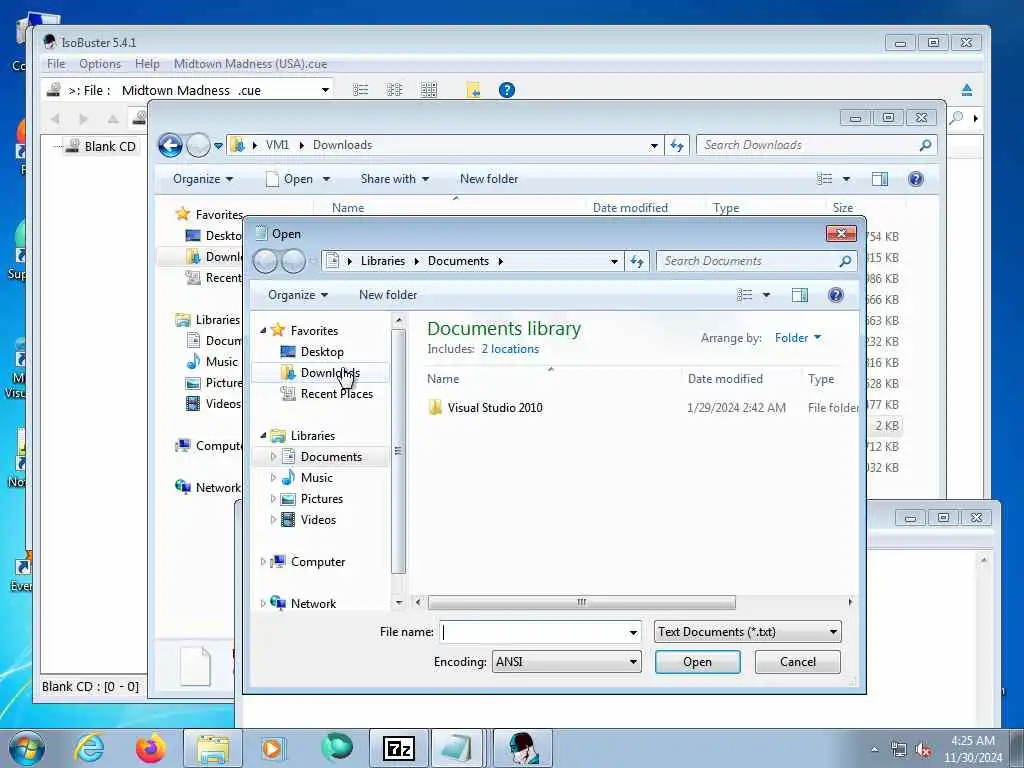Click the navigation pane vertical scrollbar
This screenshot has width=1024, height=768.
click(398, 451)
